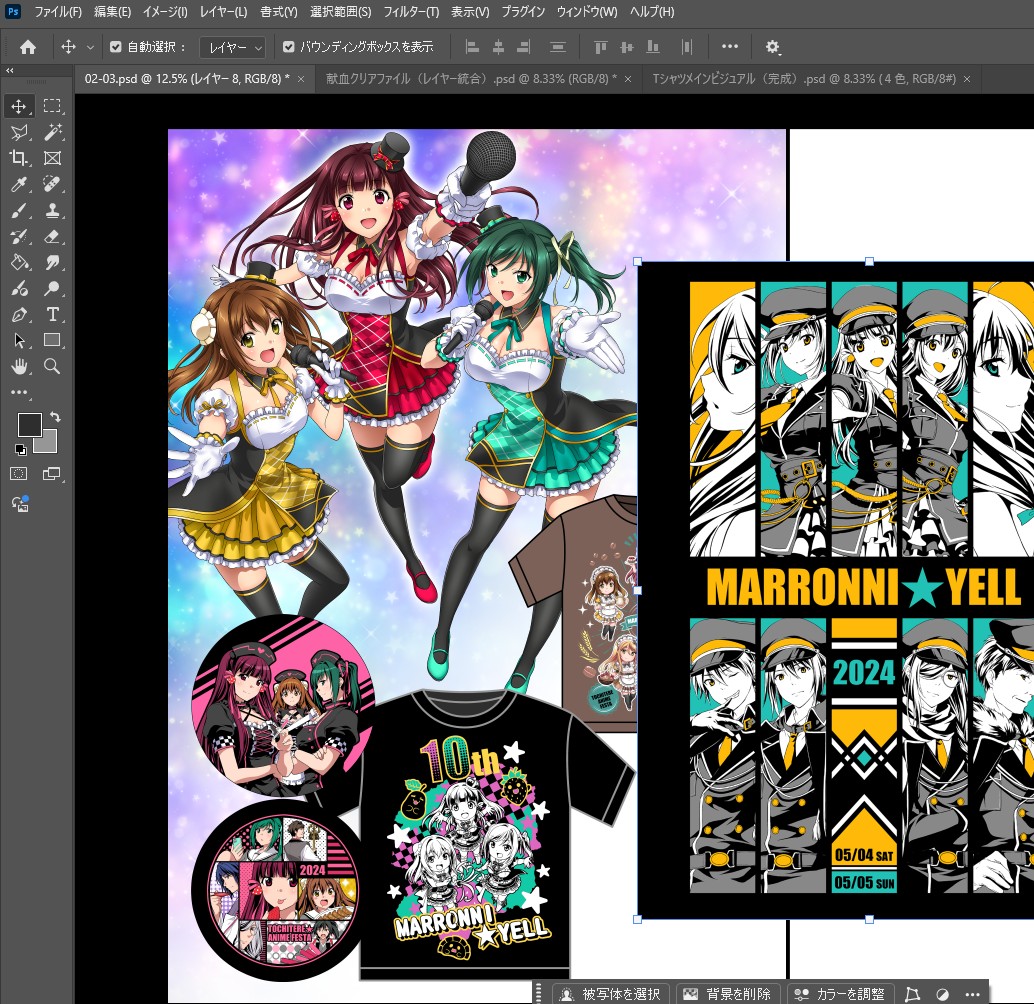Open ウィンドウ(W) menu

click(x=587, y=12)
